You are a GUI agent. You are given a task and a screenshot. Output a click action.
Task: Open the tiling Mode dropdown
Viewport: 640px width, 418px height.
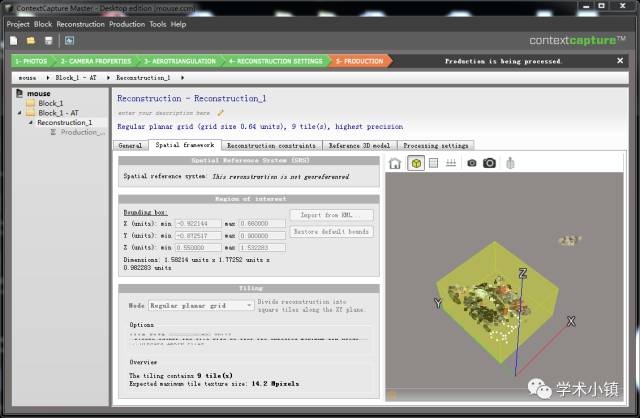(201, 305)
